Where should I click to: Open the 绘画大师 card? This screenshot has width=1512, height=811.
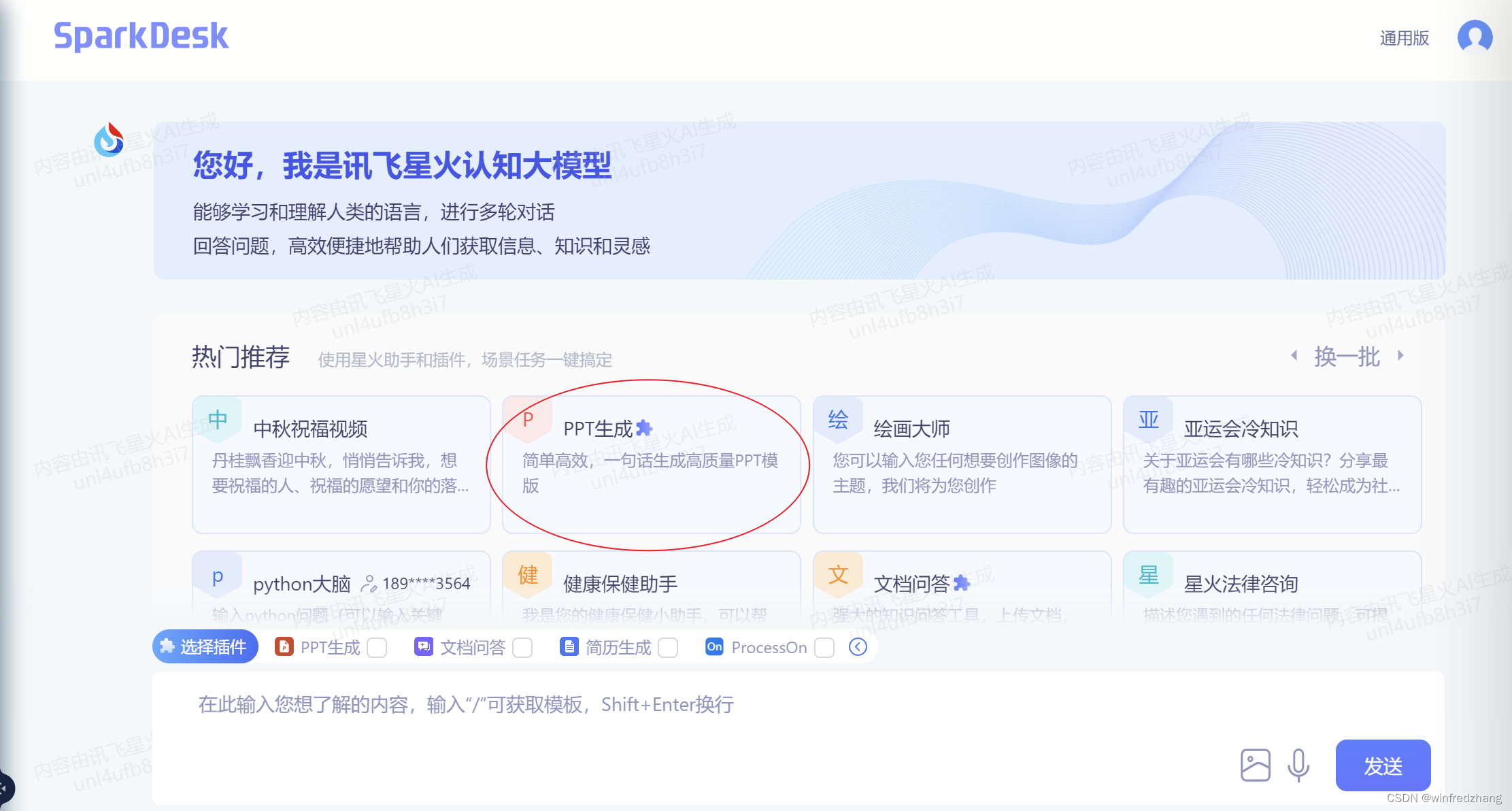click(962, 465)
